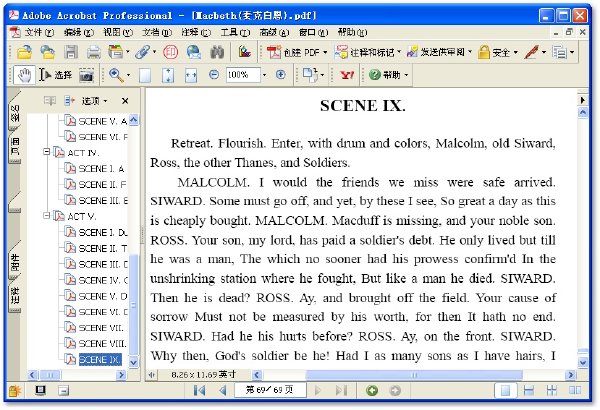Go to first page via status bar

[x=199, y=390]
